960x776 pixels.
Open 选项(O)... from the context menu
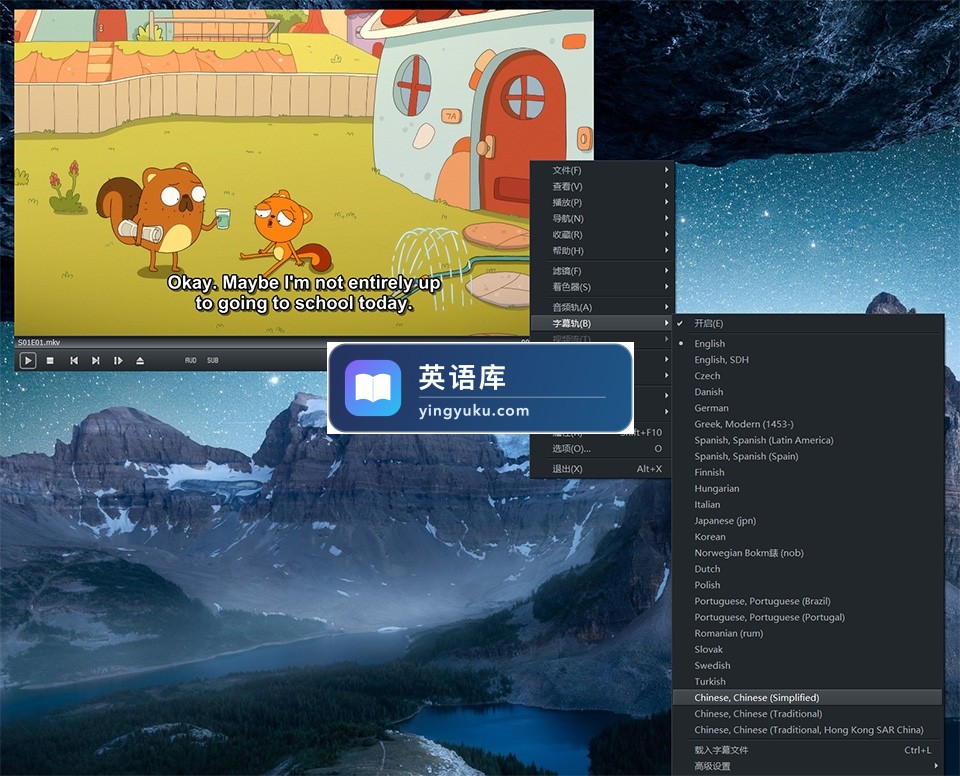point(602,448)
